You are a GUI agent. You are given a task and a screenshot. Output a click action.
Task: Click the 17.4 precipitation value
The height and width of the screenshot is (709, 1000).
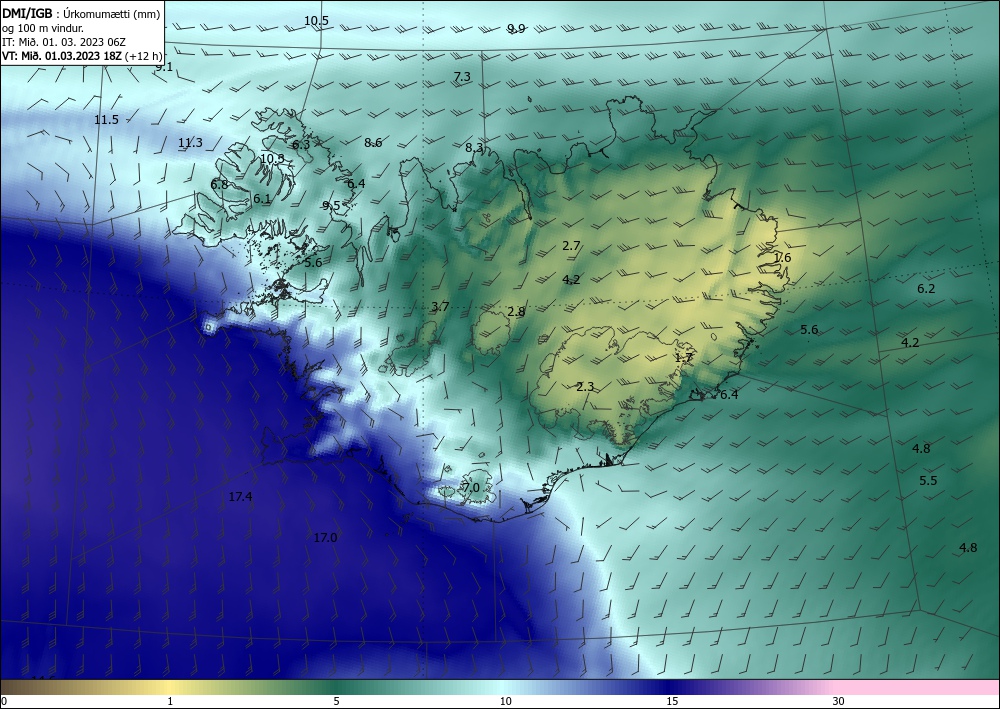click(x=240, y=496)
